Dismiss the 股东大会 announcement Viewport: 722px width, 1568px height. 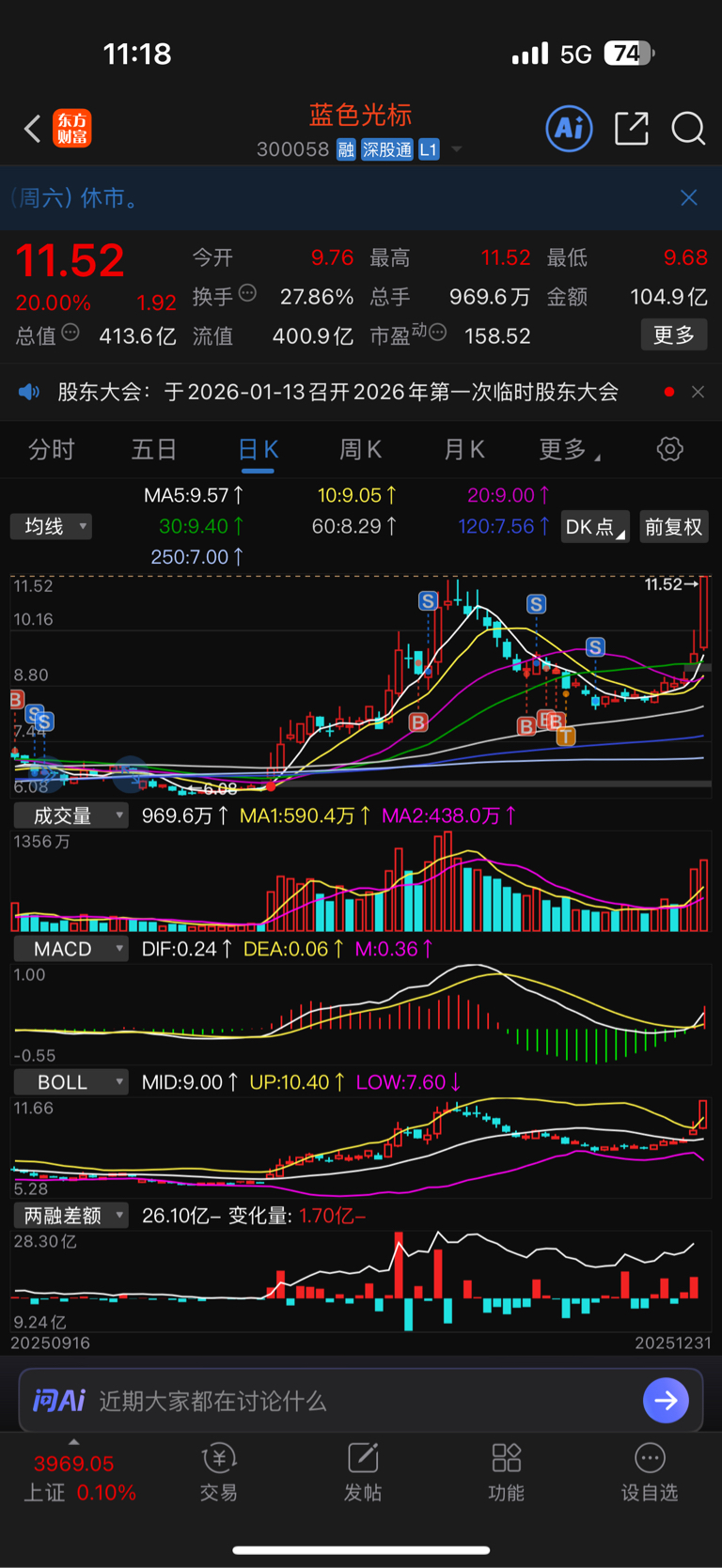point(698,392)
